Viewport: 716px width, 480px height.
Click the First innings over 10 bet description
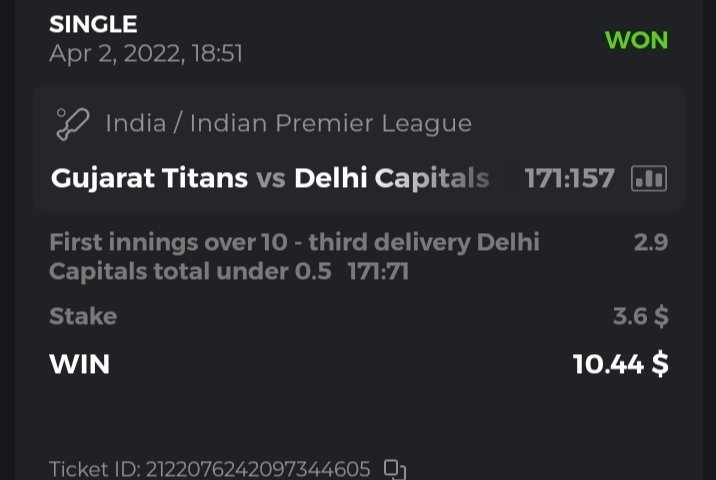coord(294,242)
